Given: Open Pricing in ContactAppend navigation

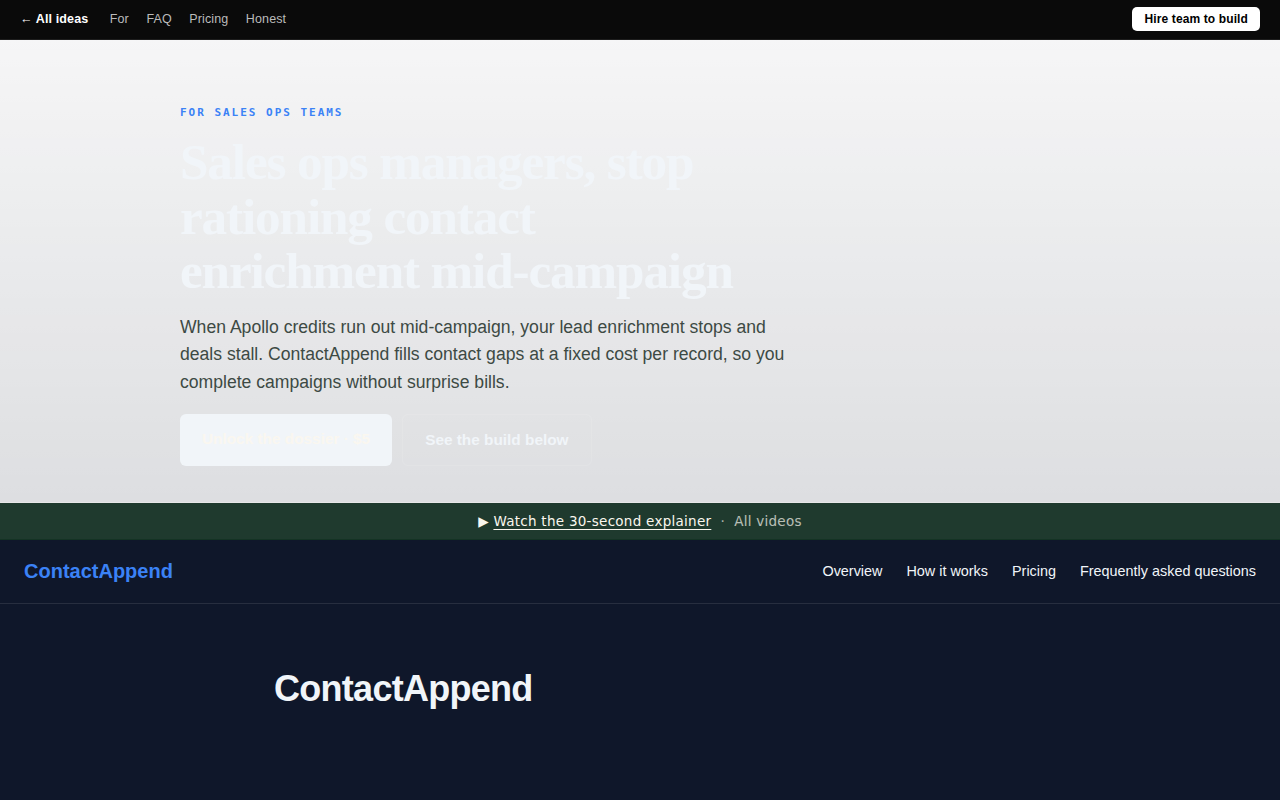Looking at the screenshot, I should click(1034, 571).
